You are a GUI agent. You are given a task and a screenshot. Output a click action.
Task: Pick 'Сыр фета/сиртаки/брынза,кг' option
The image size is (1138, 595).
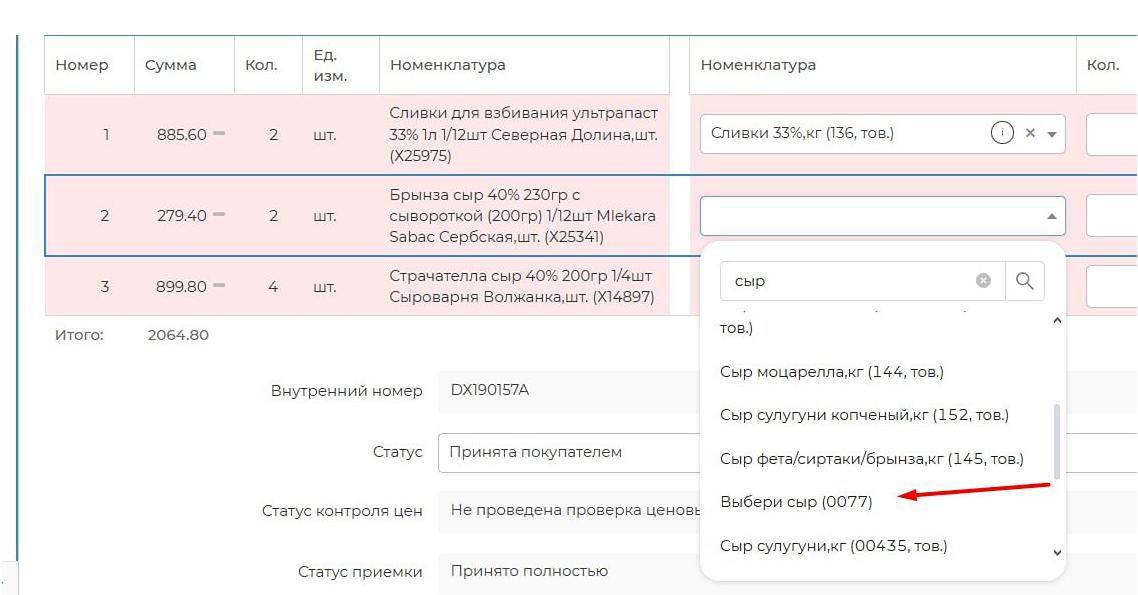tap(871, 459)
